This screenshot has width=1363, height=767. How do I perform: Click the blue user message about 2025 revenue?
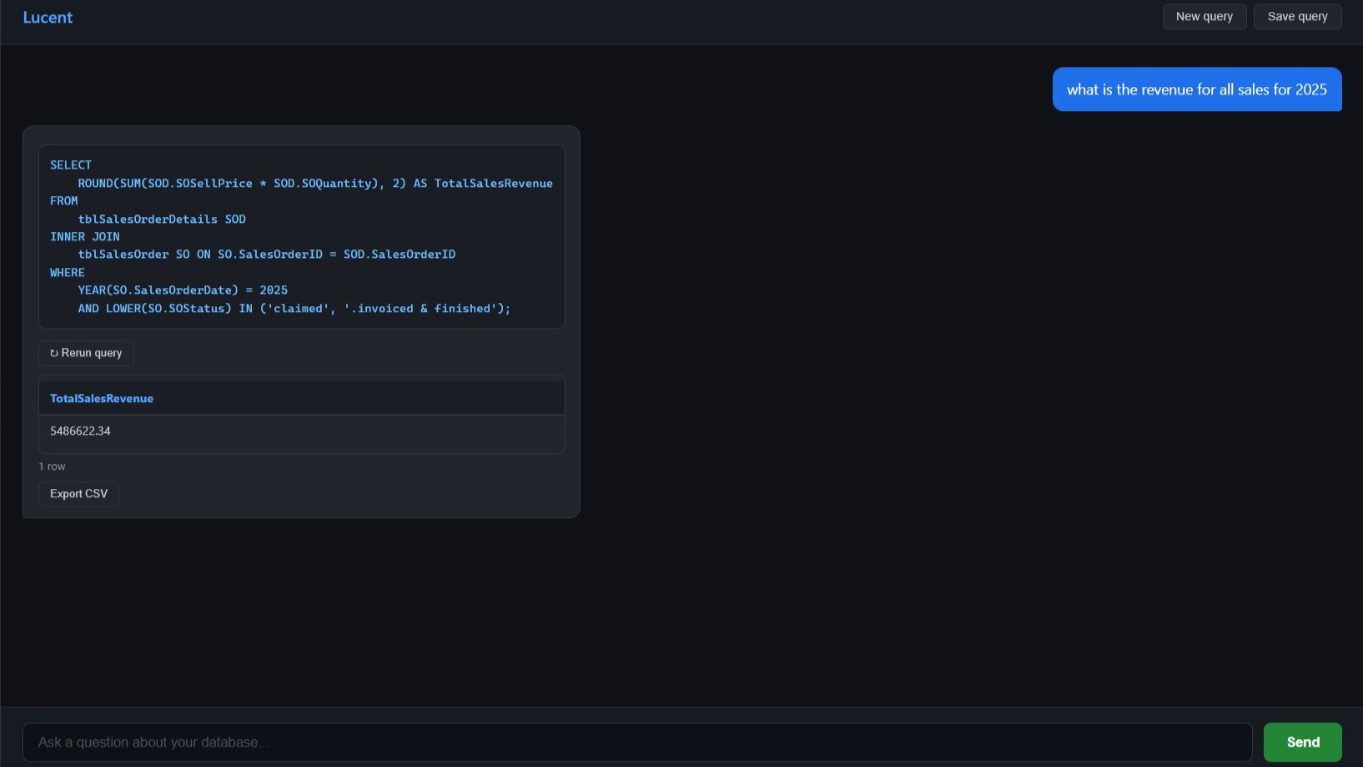pos(1196,90)
